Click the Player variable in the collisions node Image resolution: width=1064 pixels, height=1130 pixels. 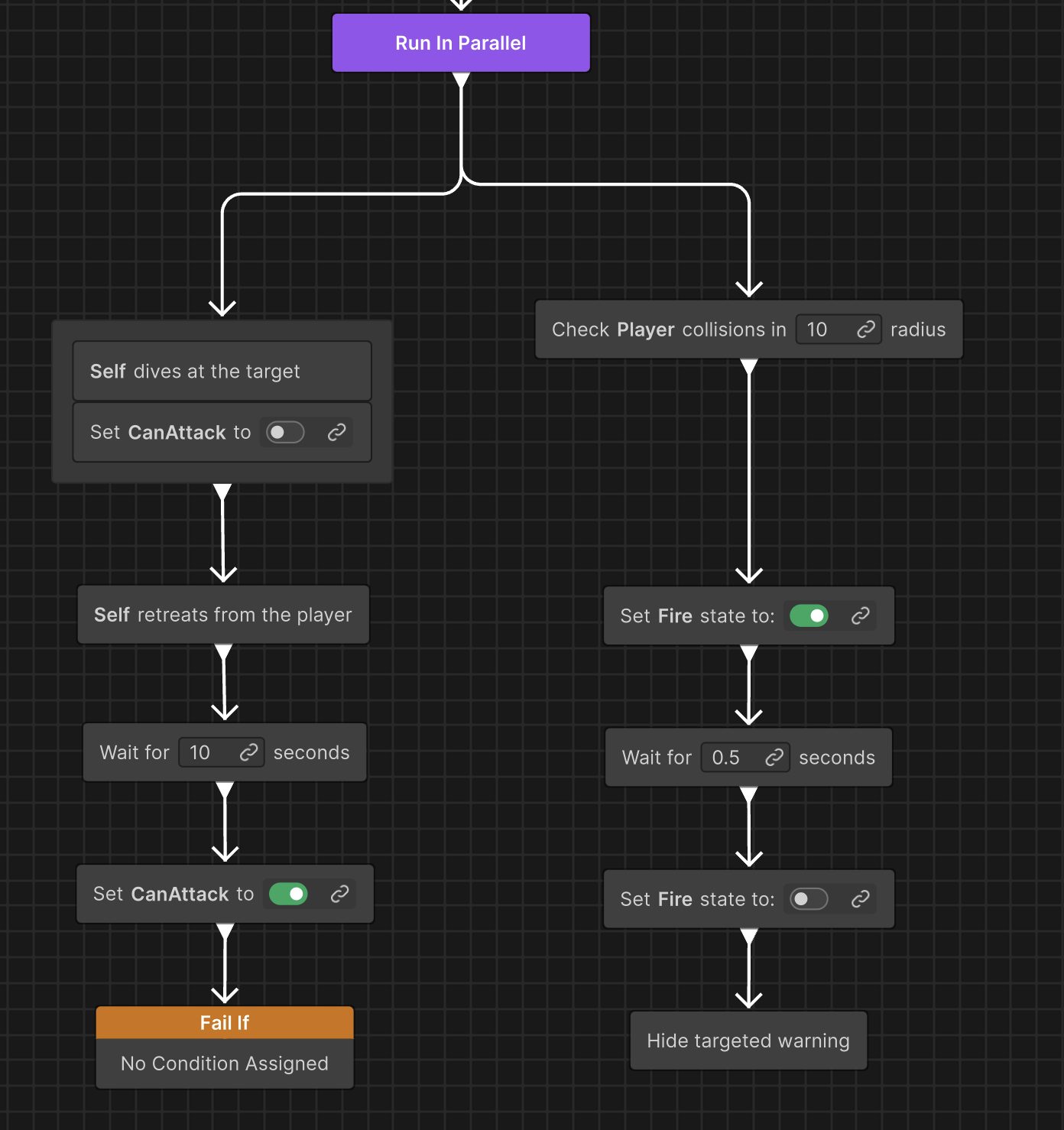(x=646, y=330)
